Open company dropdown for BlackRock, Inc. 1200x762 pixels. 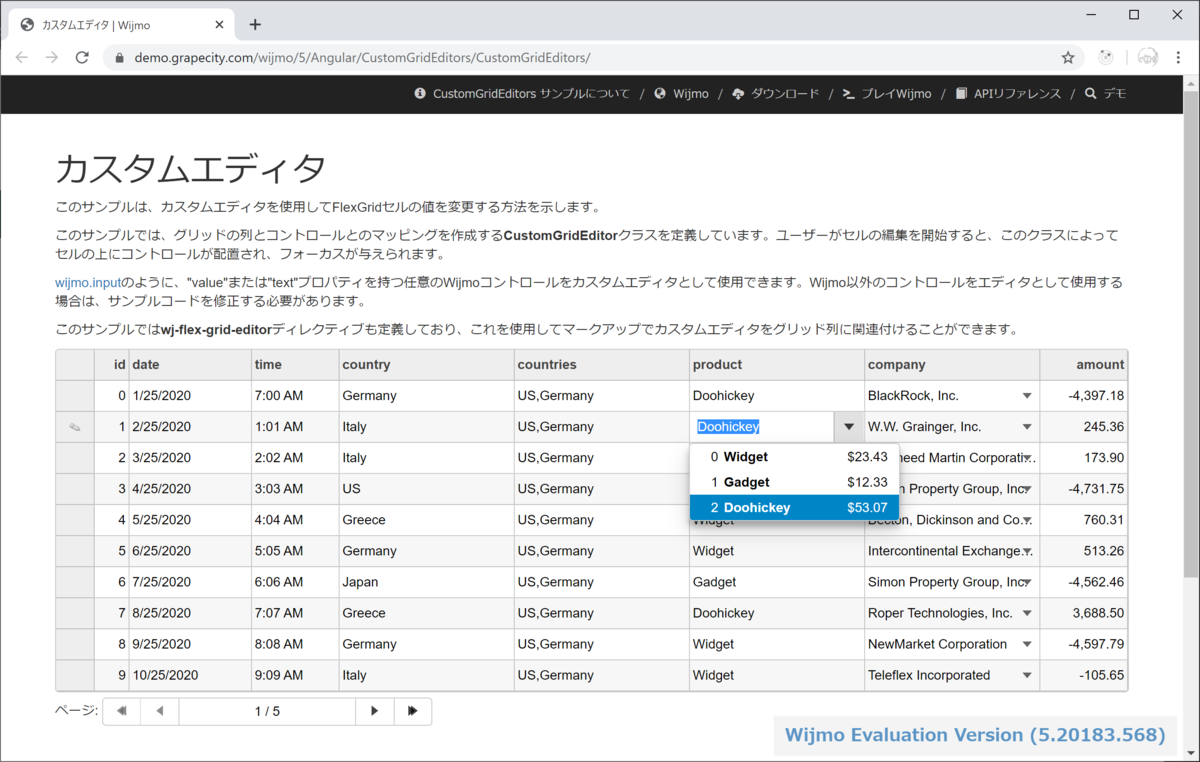[1027, 396]
